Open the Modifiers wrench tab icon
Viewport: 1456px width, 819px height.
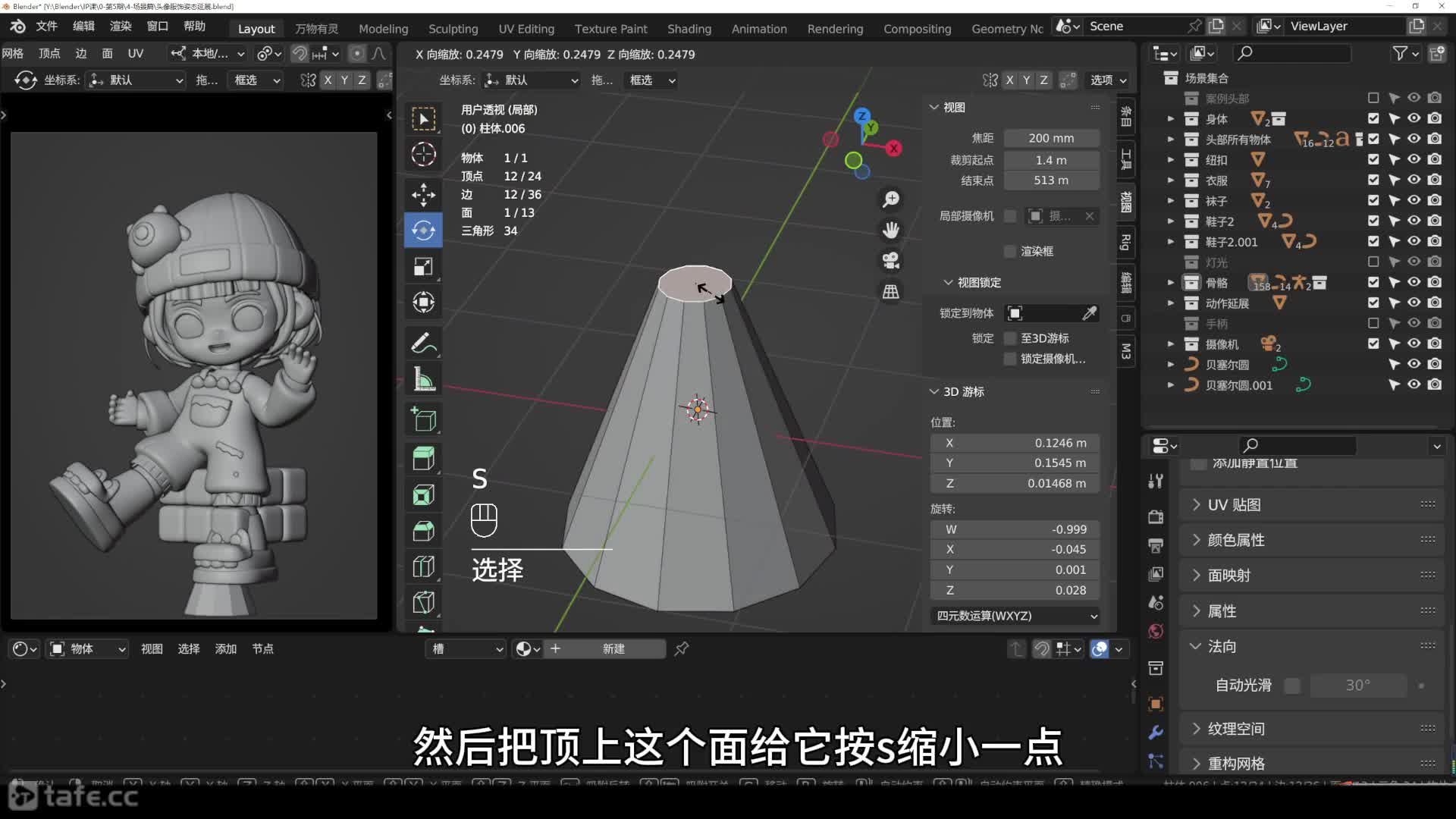tap(1156, 733)
